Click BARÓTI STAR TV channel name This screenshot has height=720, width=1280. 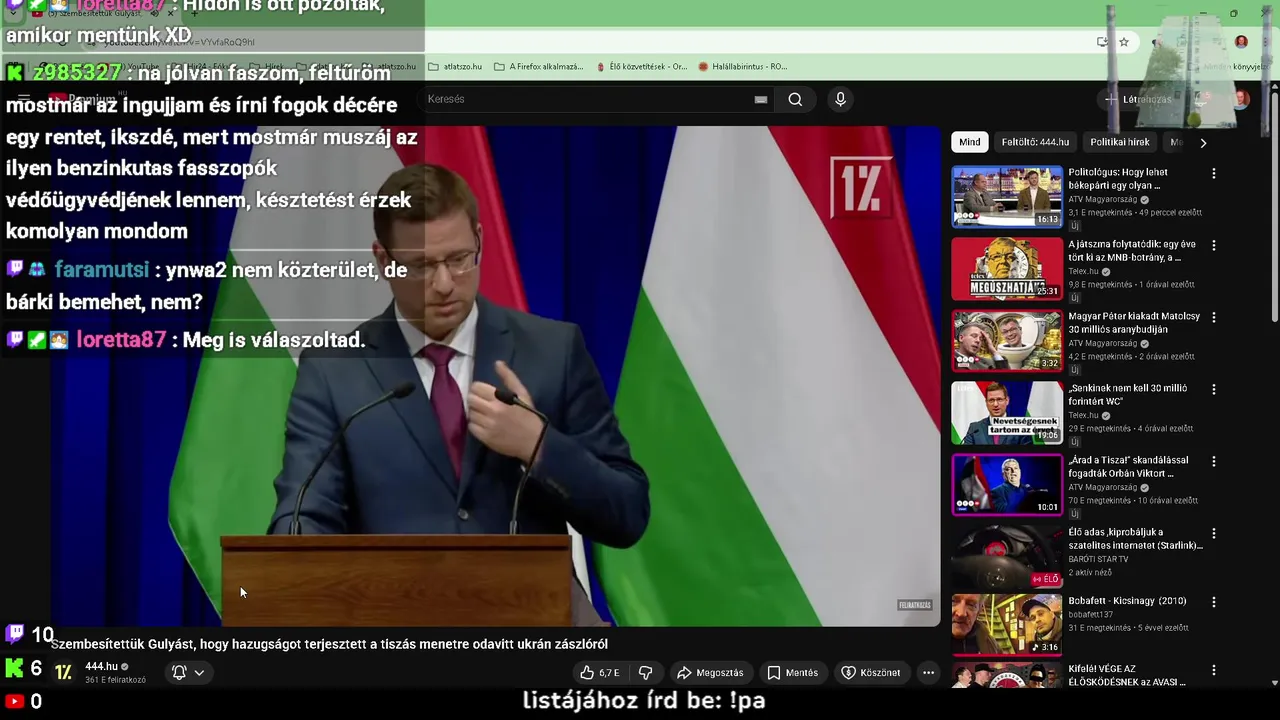[1098, 559]
